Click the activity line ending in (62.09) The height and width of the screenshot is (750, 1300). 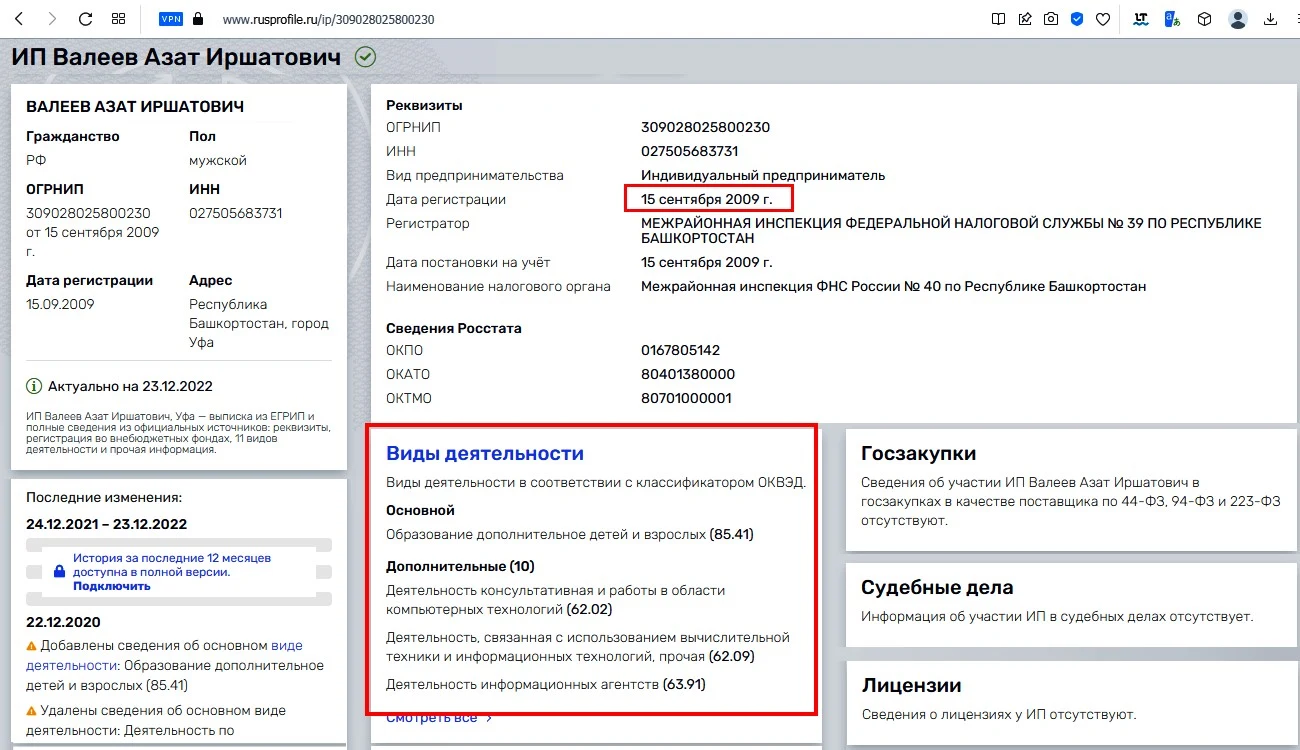pyautogui.click(x=588, y=647)
